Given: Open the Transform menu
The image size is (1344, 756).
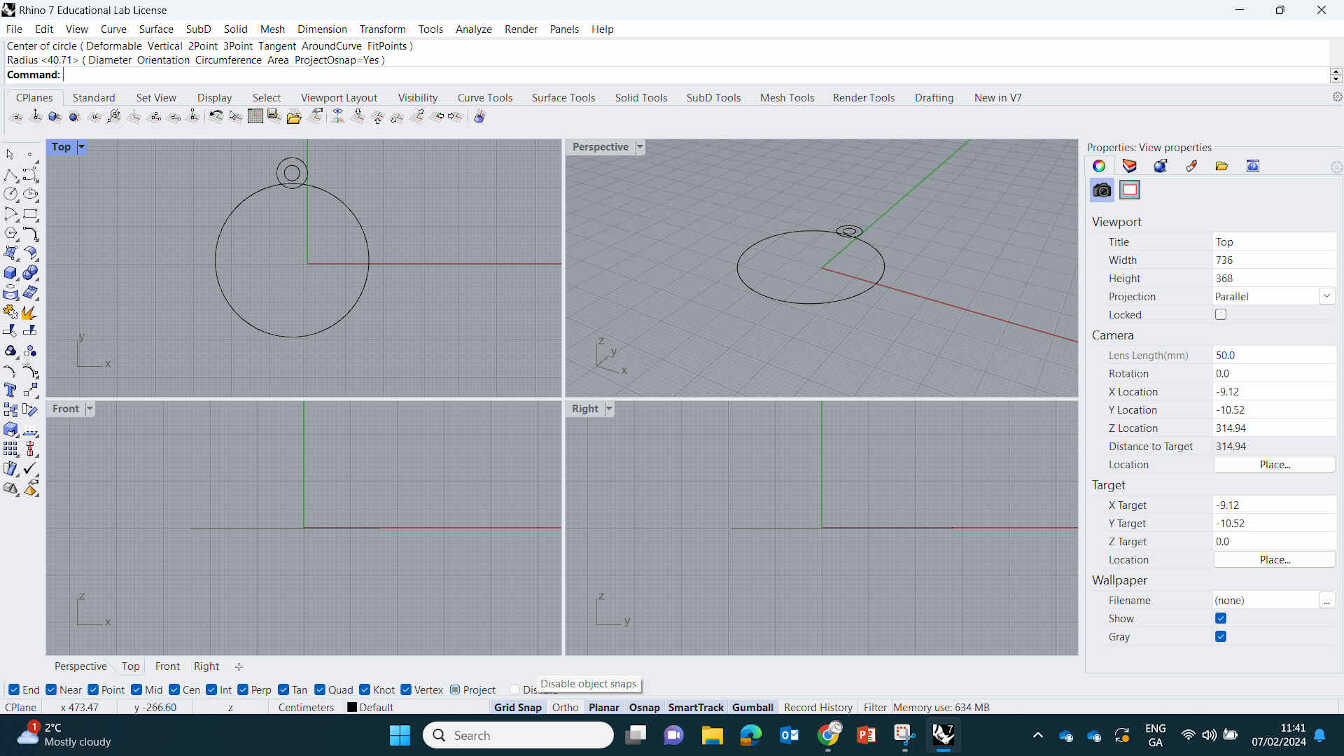Looking at the screenshot, I should [382, 29].
